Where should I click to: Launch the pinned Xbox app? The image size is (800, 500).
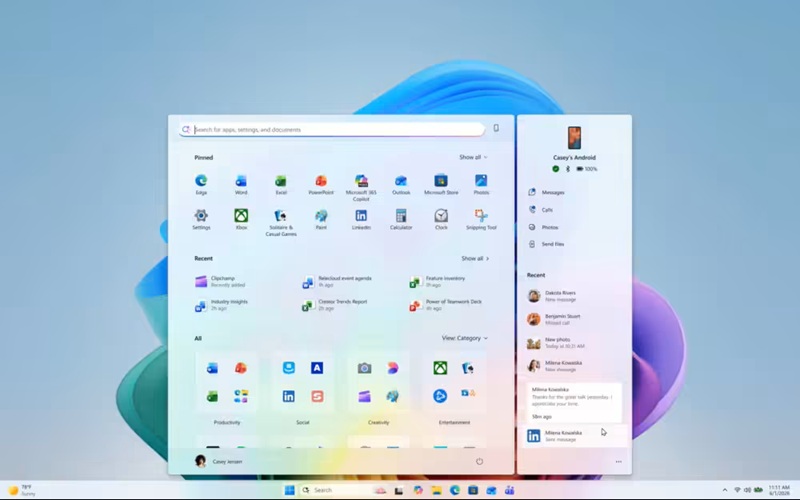click(x=241, y=219)
